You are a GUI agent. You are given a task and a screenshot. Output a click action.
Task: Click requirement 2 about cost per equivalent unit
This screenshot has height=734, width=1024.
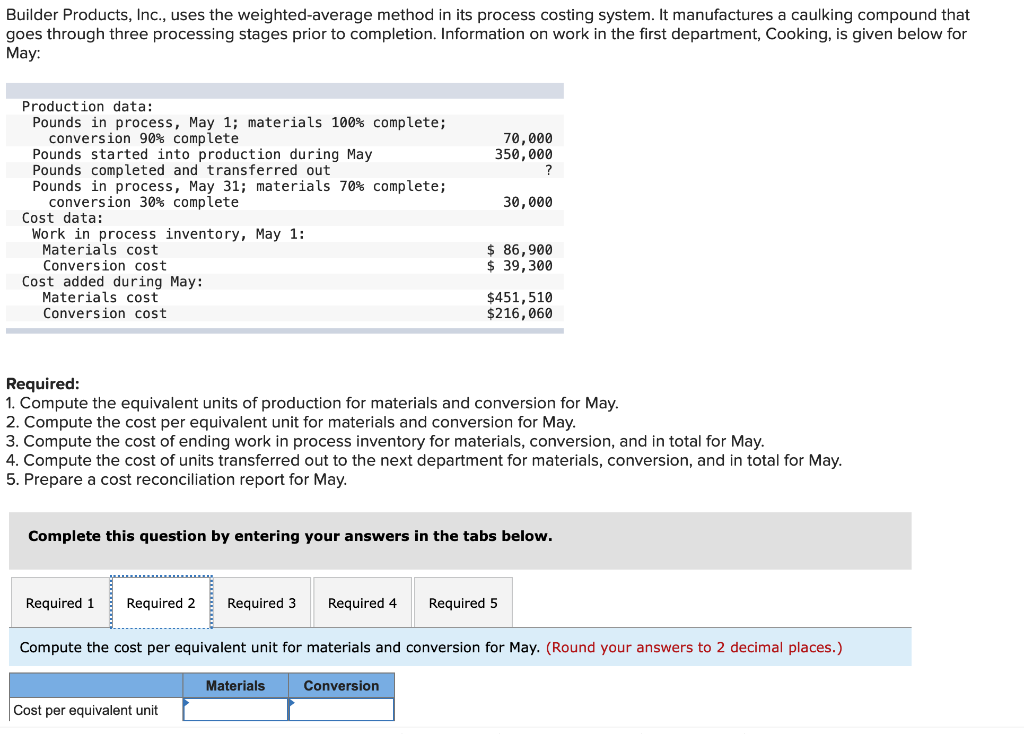tap(291, 422)
